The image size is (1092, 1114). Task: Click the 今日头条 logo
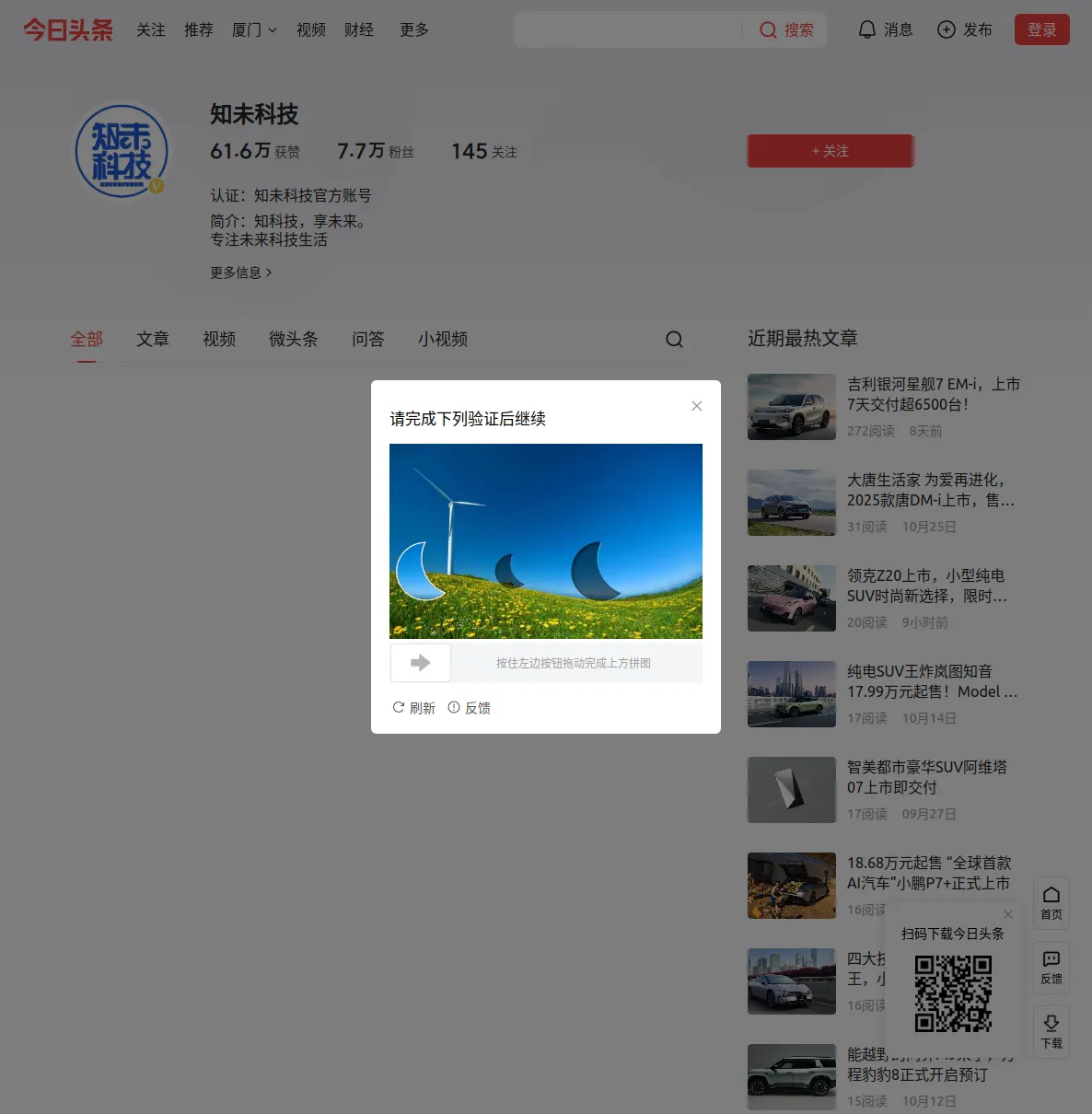[68, 29]
